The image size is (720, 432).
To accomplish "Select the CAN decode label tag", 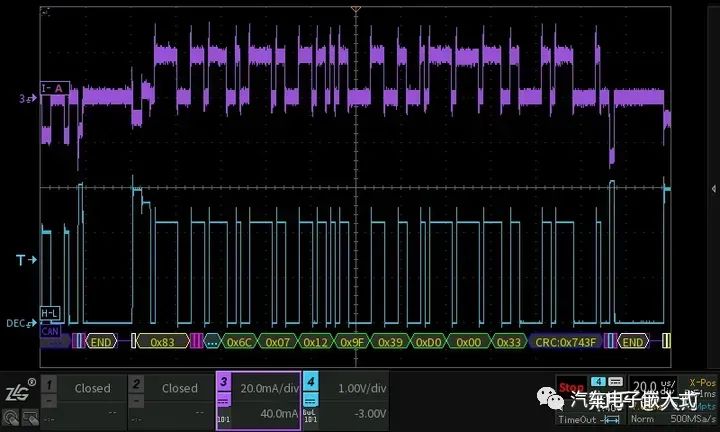I will (x=50, y=331).
